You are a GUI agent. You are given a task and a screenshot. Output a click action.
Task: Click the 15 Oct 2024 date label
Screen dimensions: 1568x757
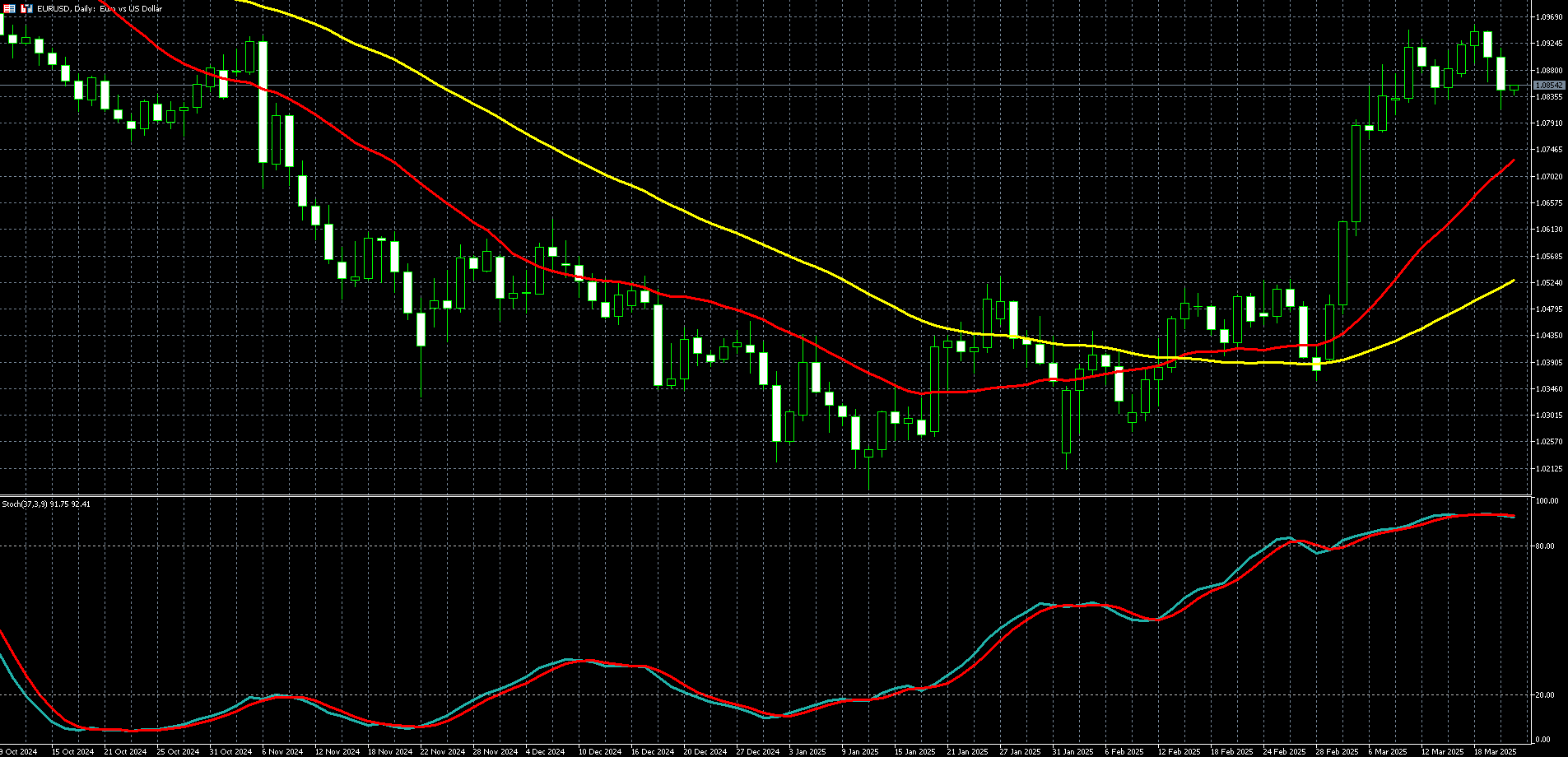(x=72, y=751)
